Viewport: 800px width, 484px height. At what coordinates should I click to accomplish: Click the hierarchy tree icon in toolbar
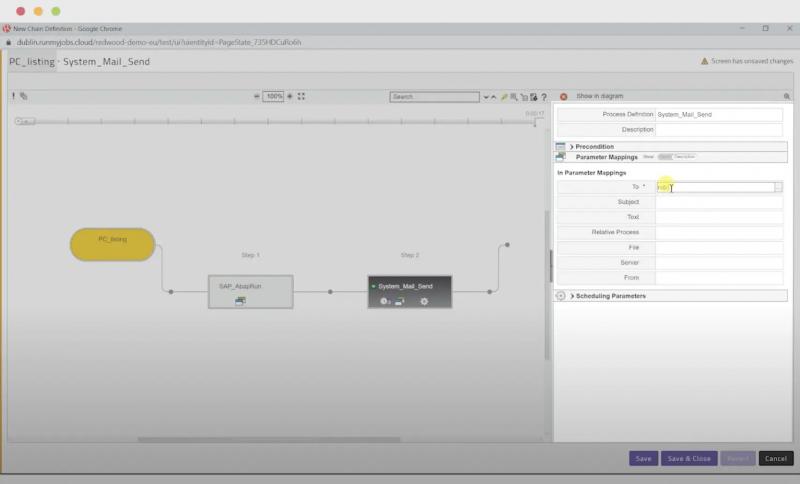523,97
